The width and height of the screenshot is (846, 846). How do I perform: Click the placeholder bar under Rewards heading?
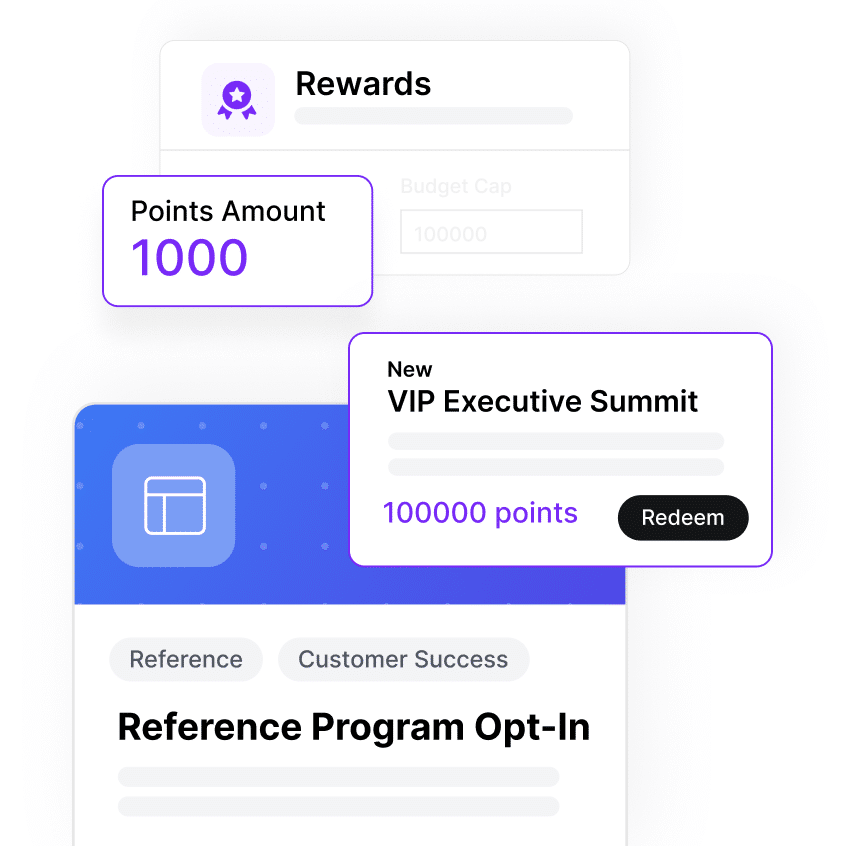[x=433, y=116]
